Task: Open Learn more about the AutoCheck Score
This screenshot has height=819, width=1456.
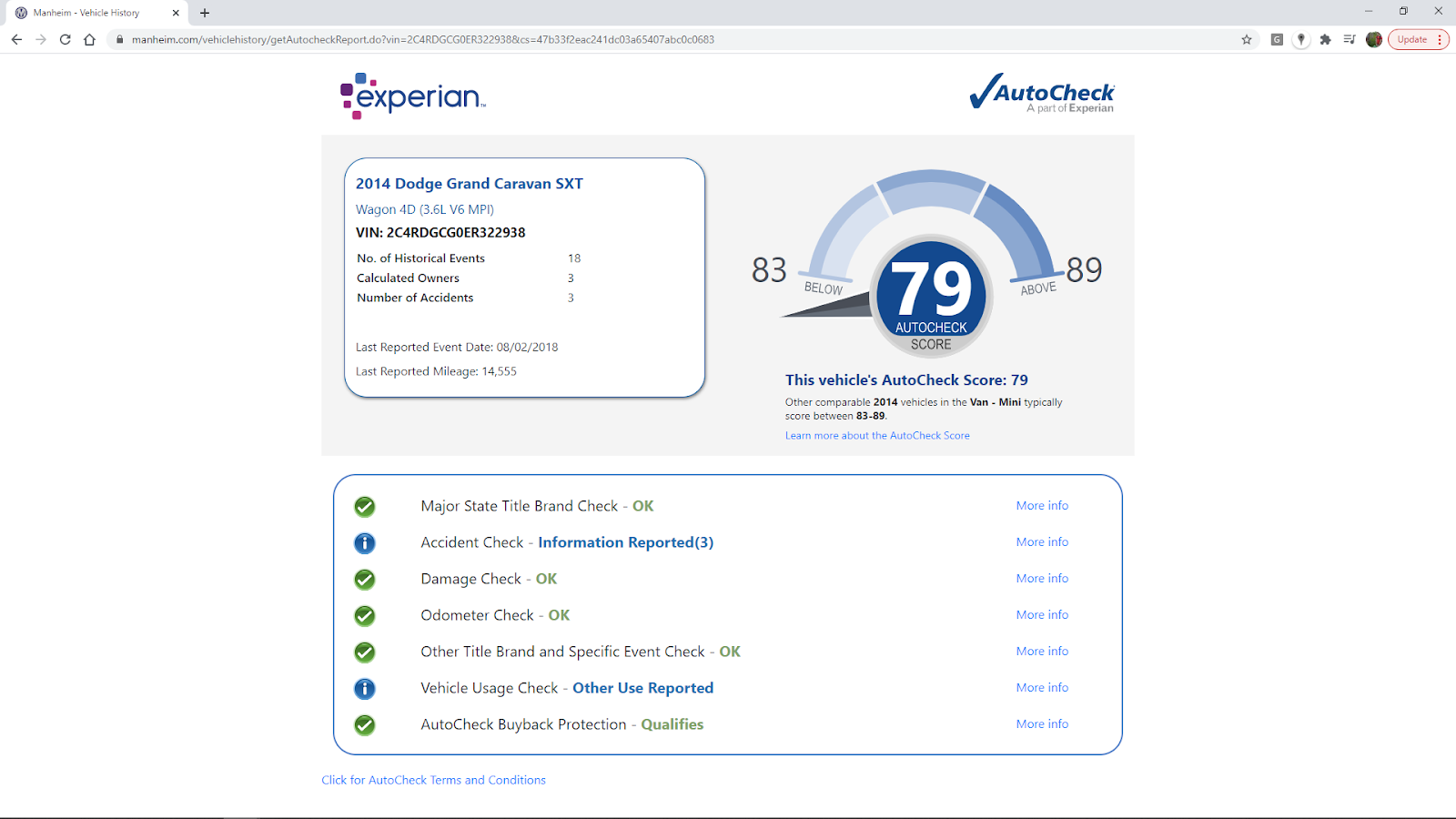Action: (x=877, y=436)
